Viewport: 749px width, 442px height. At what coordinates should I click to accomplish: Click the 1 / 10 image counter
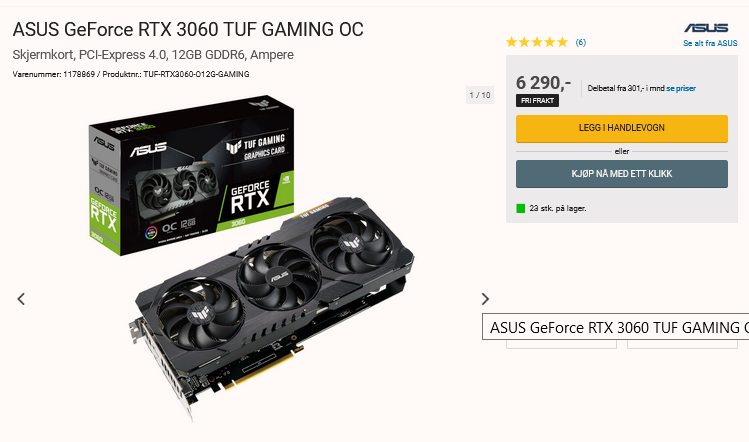coord(480,95)
